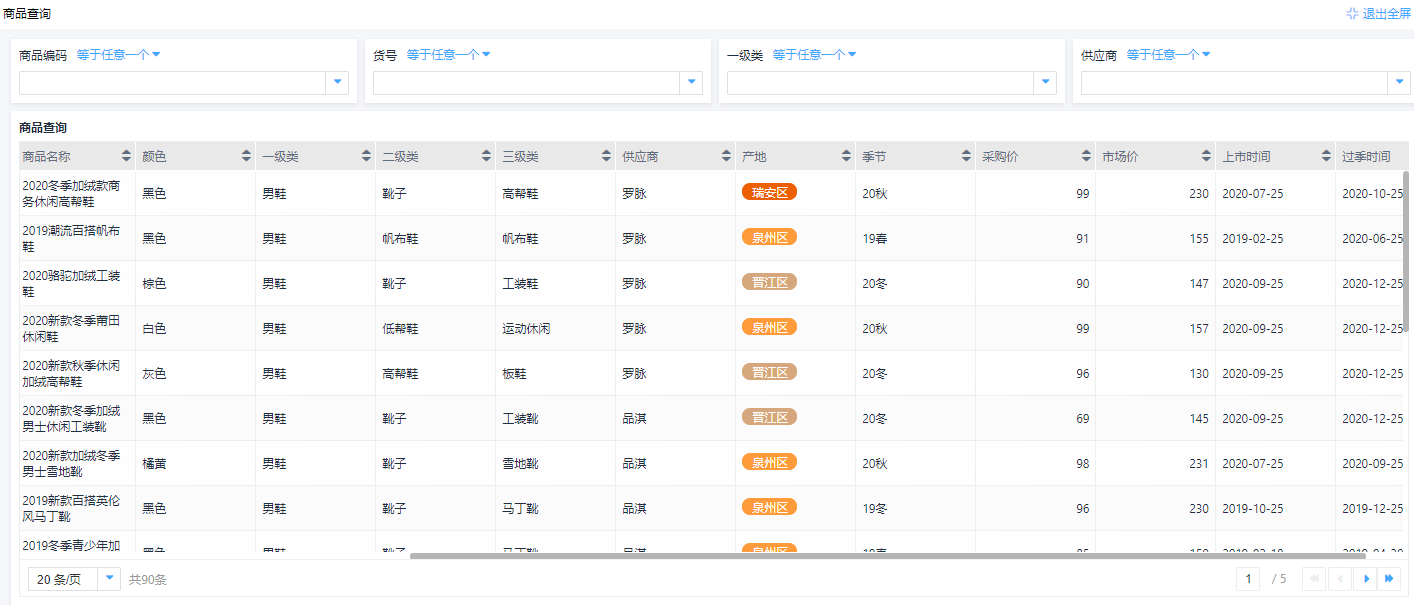This screenshot has width=1414, height=605.
Task: Click the page number input box
Action: (1248, 579)
